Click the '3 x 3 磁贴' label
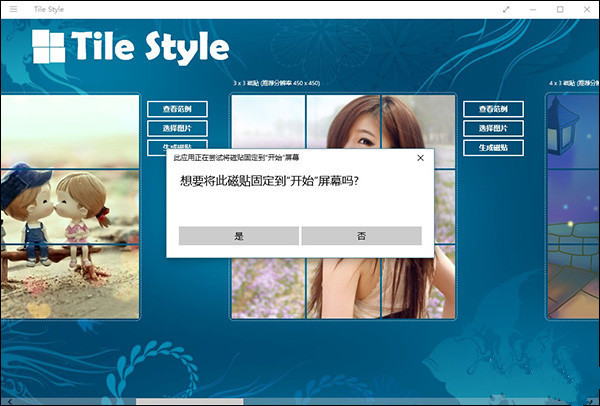Image resolution: width=600 pixels, height=406 pixels. click(x=277, y=83)
